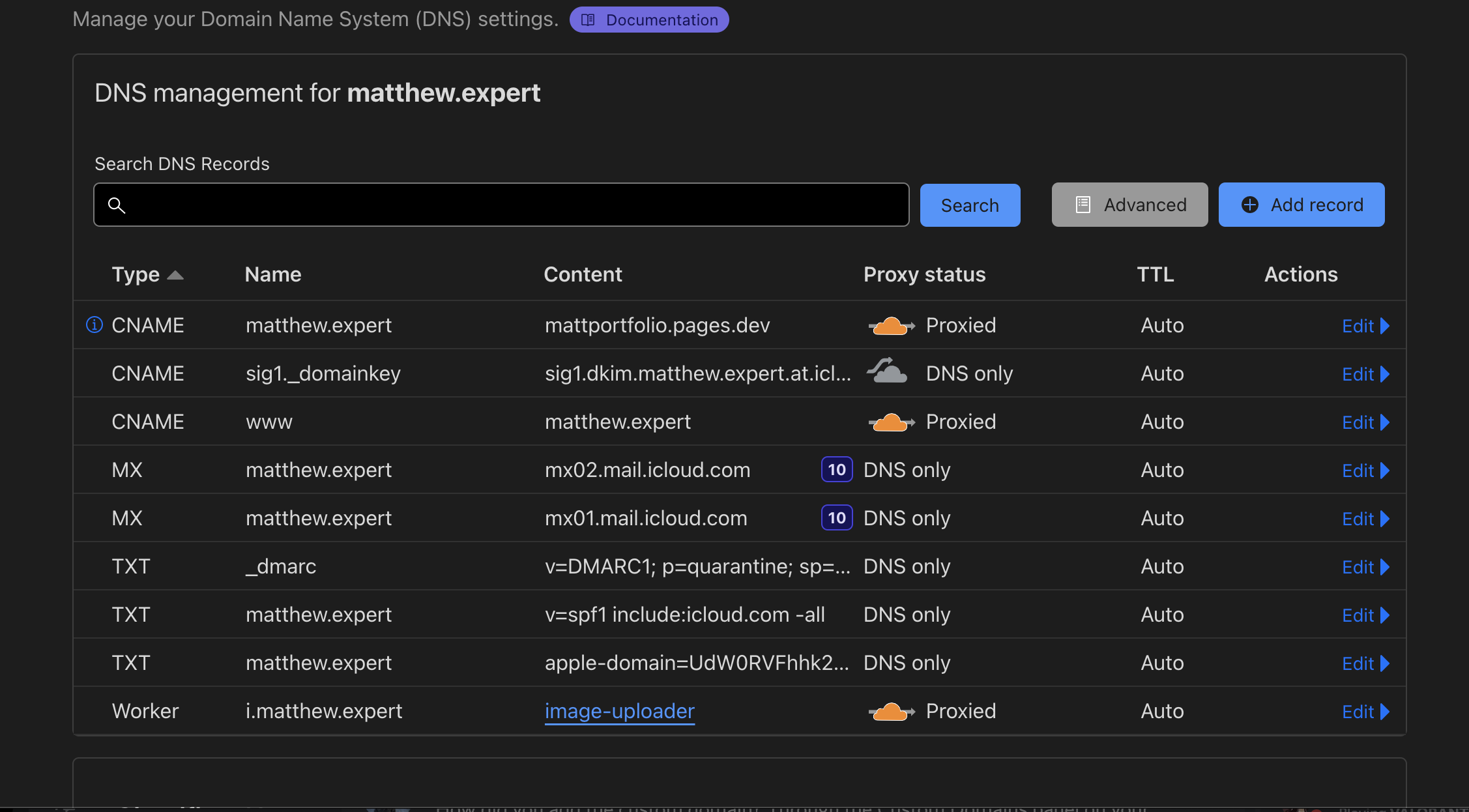Click the grey DNS-only cloud on sig1._domainkey
Screen dimensions: 1469x812
[888, 371]
